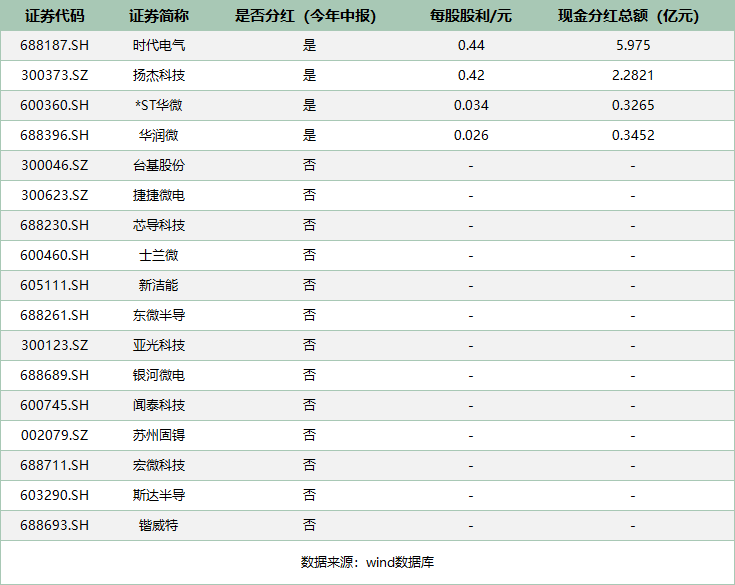Select the code 603290.SH
The width and height of the screenshot is (735, 585).
click(x=54, y=495)
